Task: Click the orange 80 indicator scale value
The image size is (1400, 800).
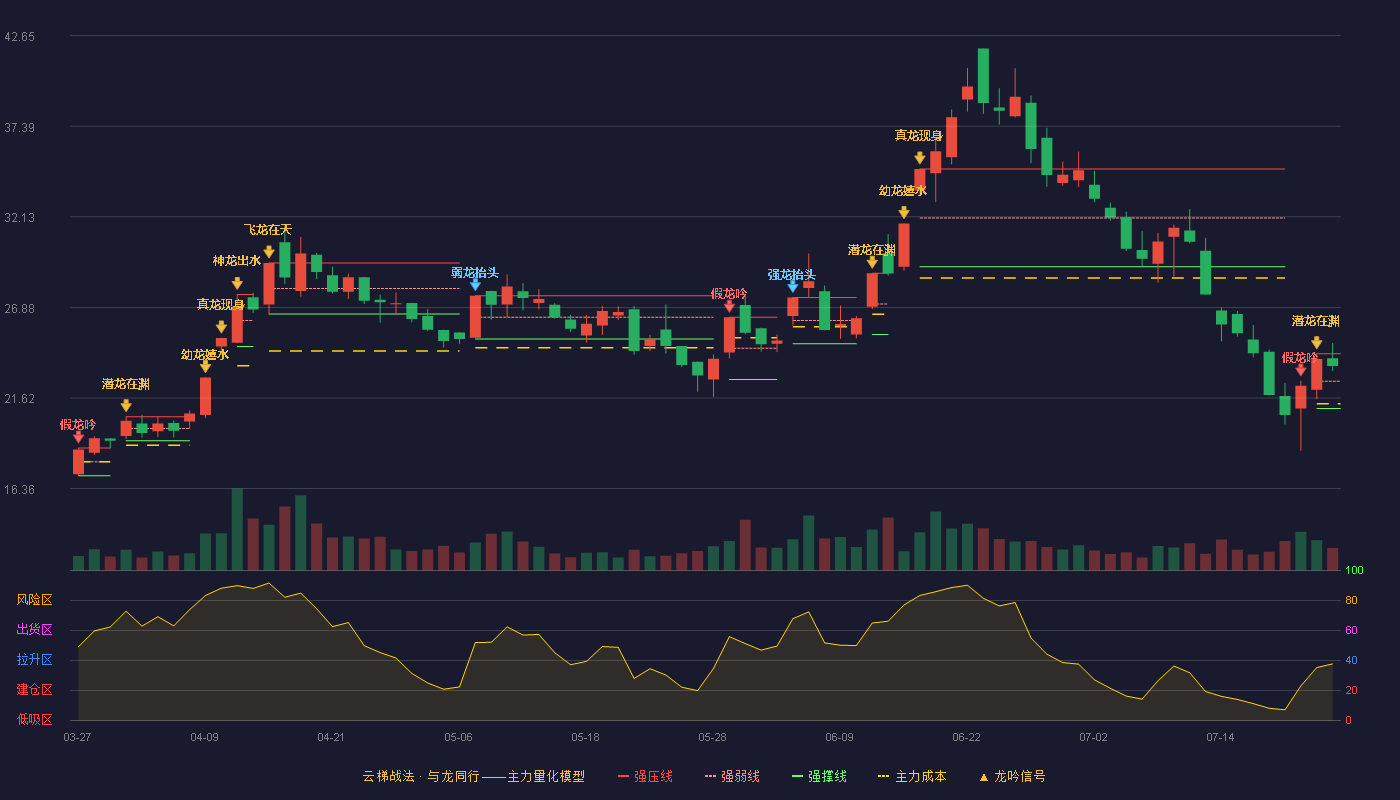Action: pos(1351,600)
